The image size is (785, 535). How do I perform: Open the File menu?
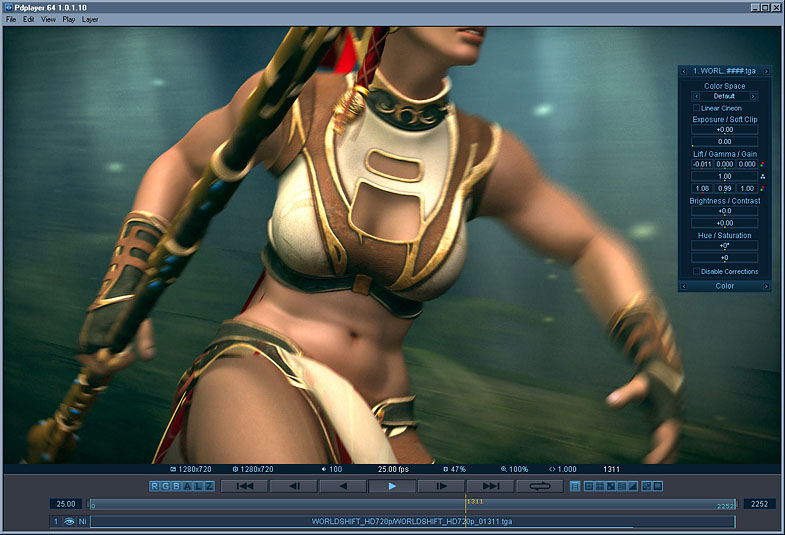(x=11, y=19)
